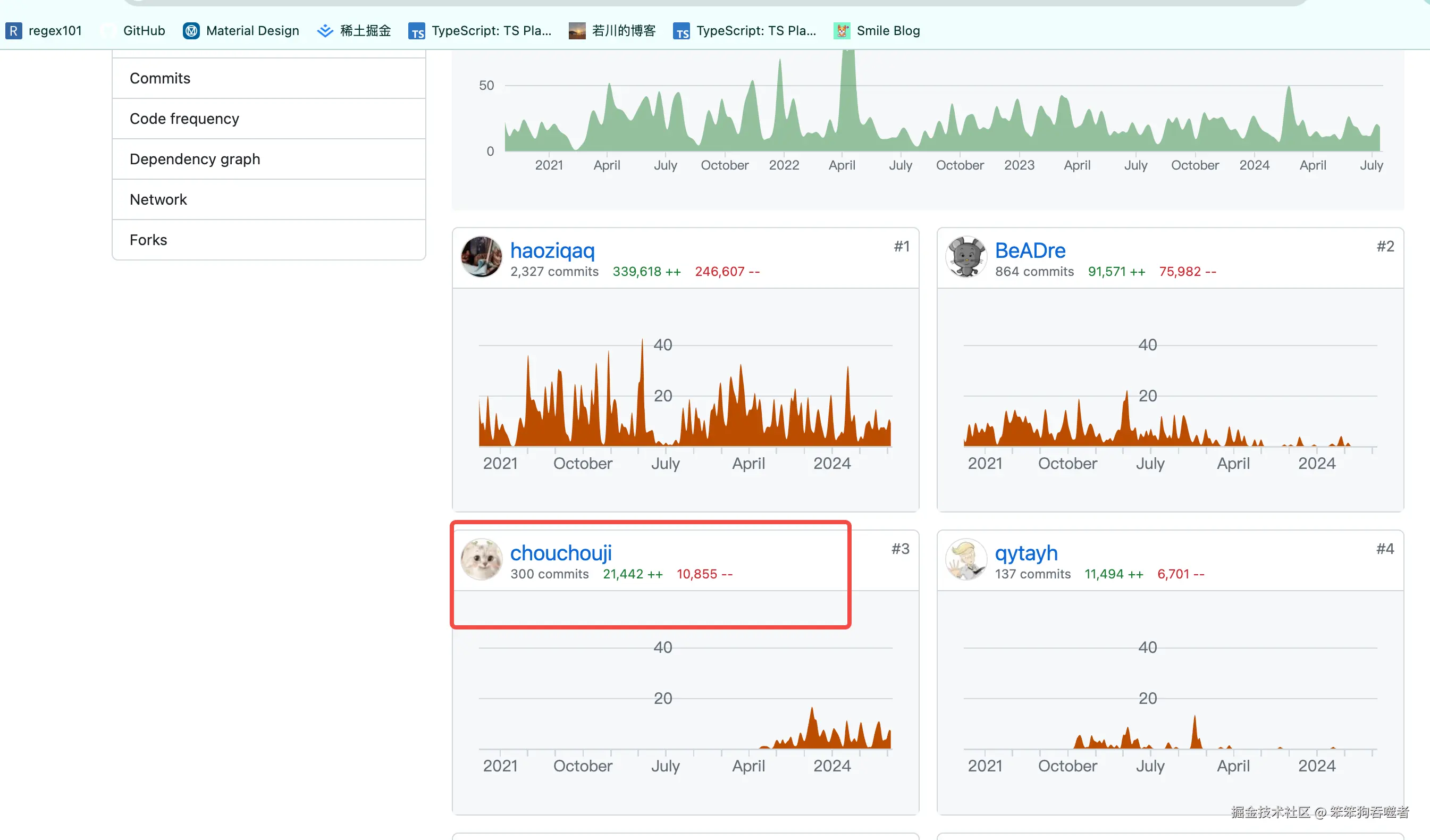Select Commits in the sidebar menu
Screen dimensions: 1430x840
point(160,78)
